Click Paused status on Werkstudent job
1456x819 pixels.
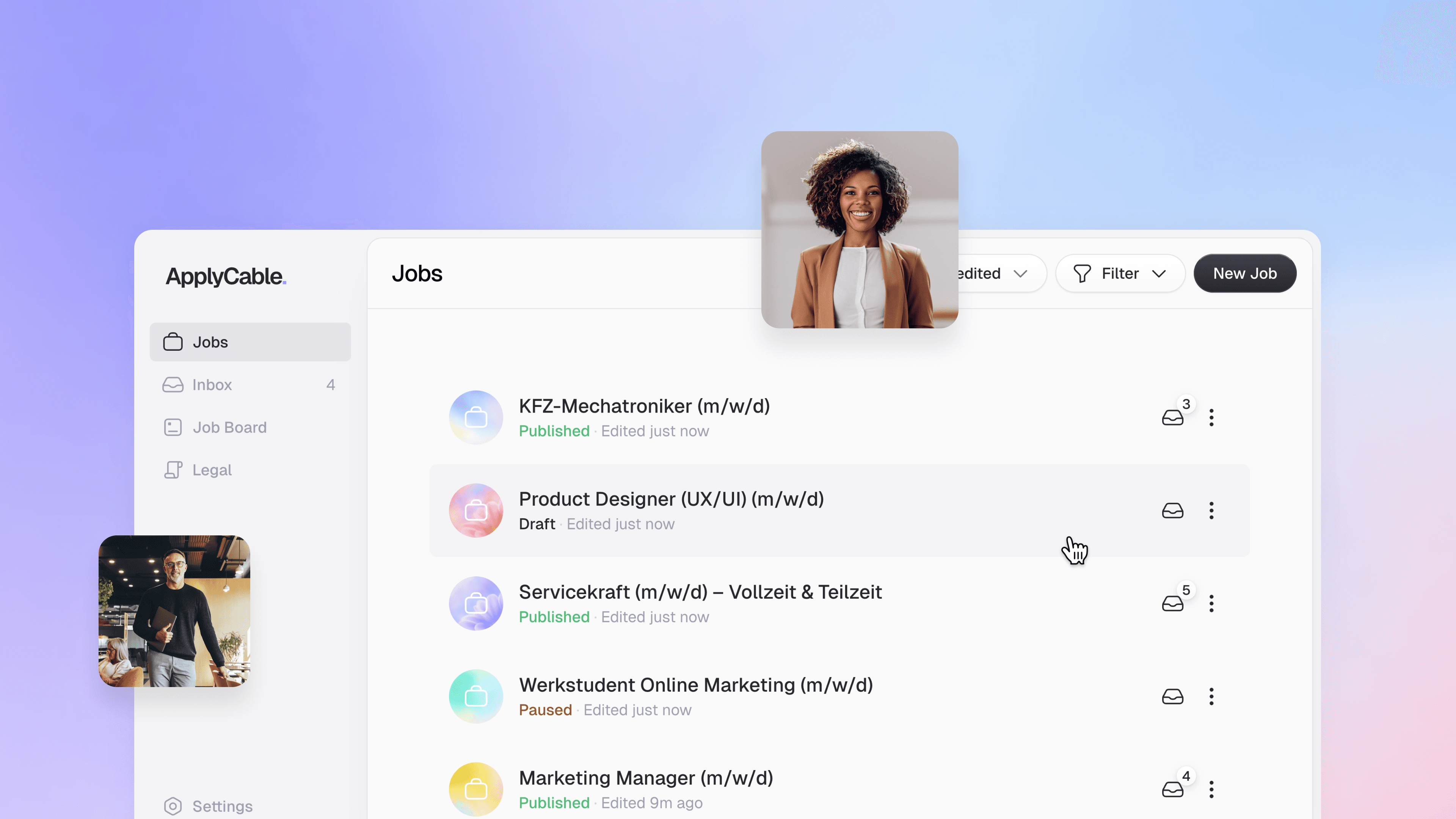[x=546, y=710]
